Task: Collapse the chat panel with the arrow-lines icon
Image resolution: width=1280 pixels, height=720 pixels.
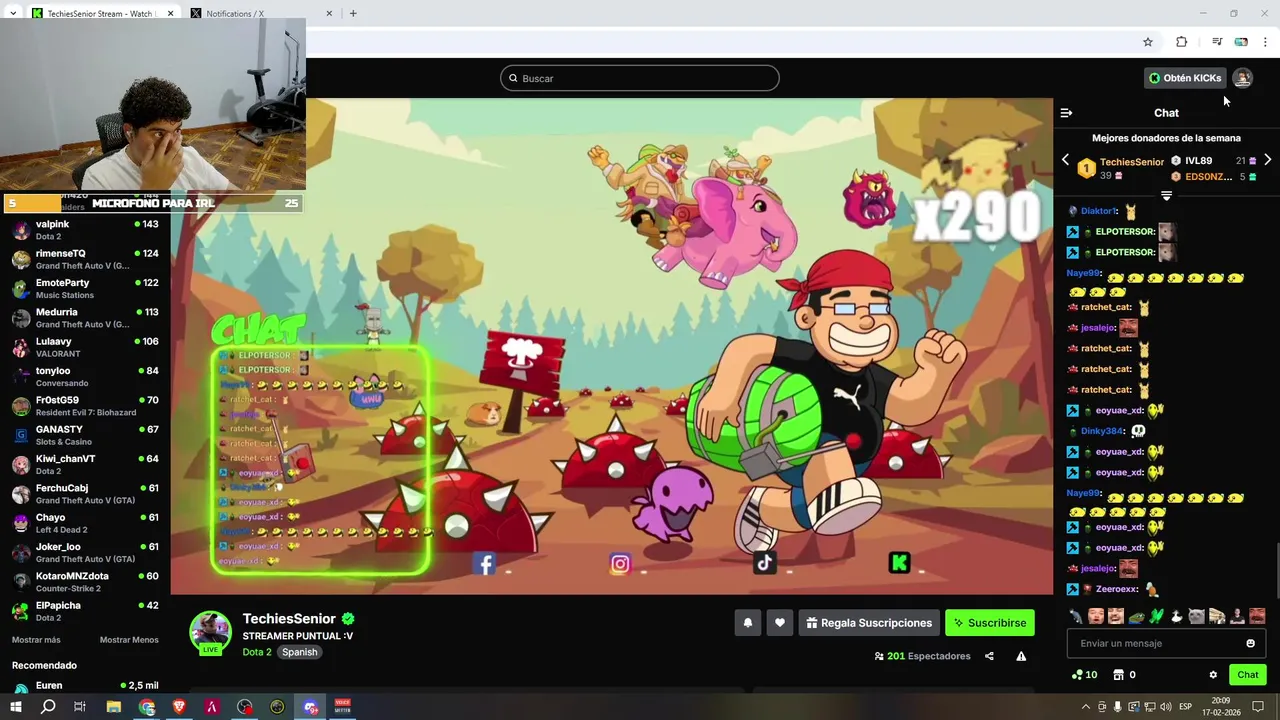Action: pos(1066,113)
